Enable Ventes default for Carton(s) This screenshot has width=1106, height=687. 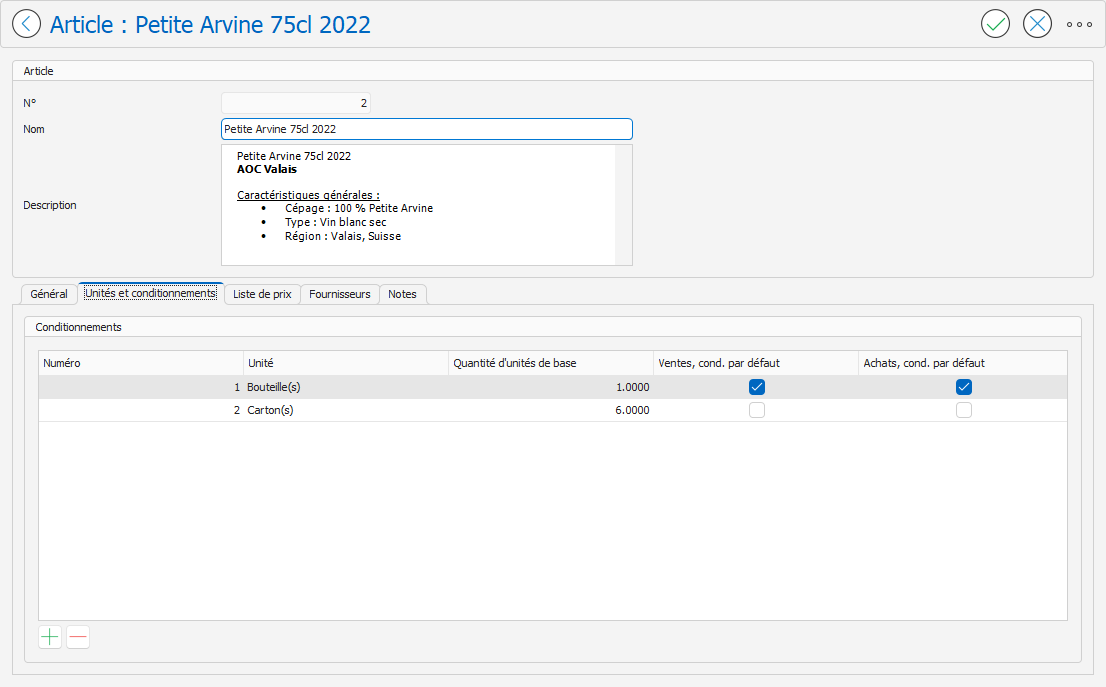(757, 410)
